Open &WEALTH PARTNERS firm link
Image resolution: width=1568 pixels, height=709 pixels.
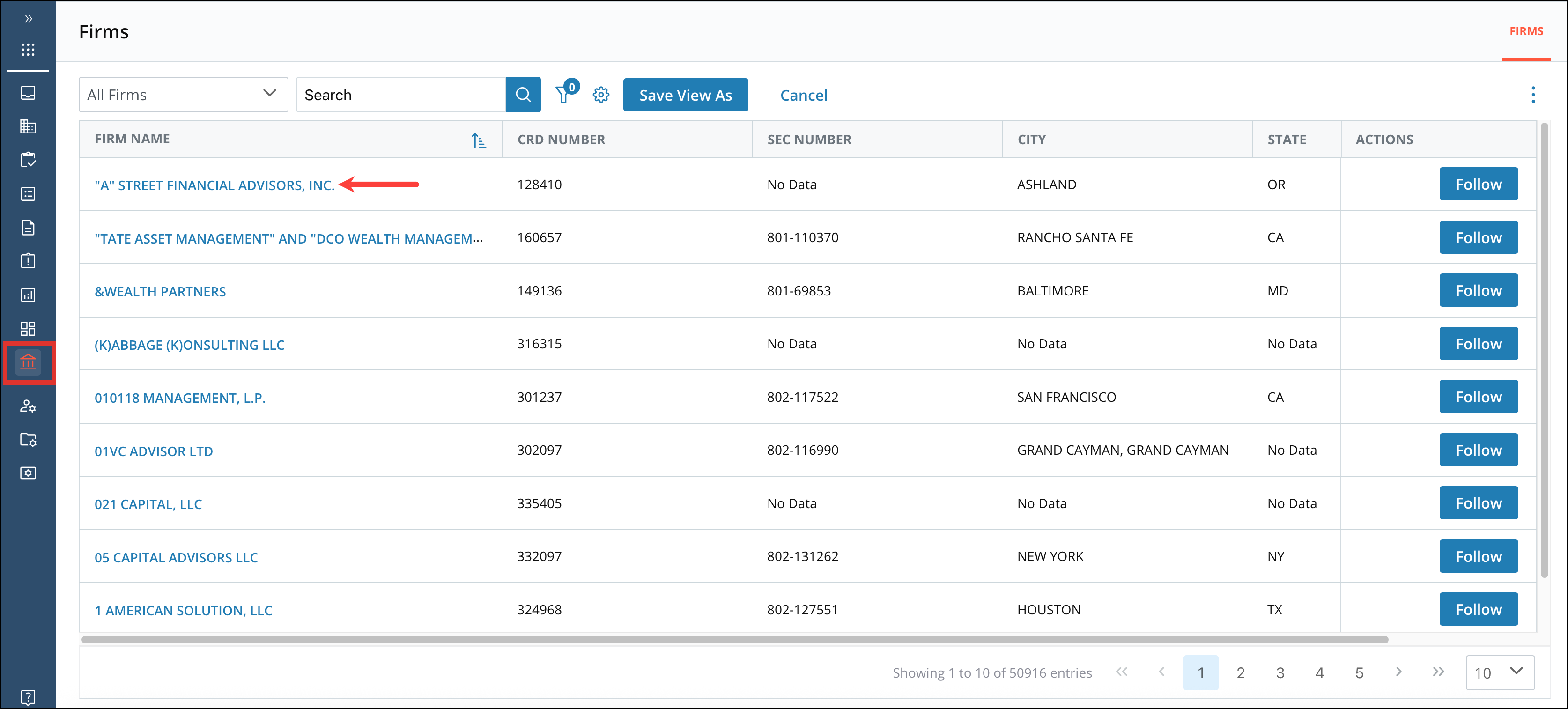[160, 291]
